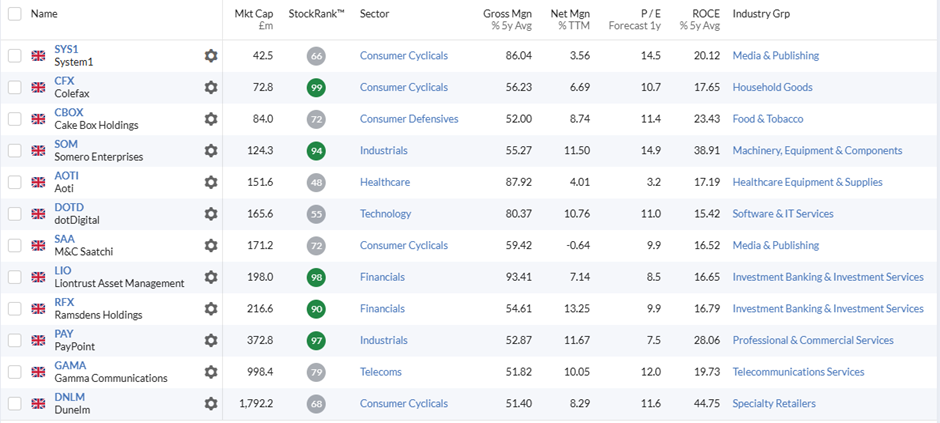
Task: Open Healthcare sector link for Aoti
Action: point(385,182)
